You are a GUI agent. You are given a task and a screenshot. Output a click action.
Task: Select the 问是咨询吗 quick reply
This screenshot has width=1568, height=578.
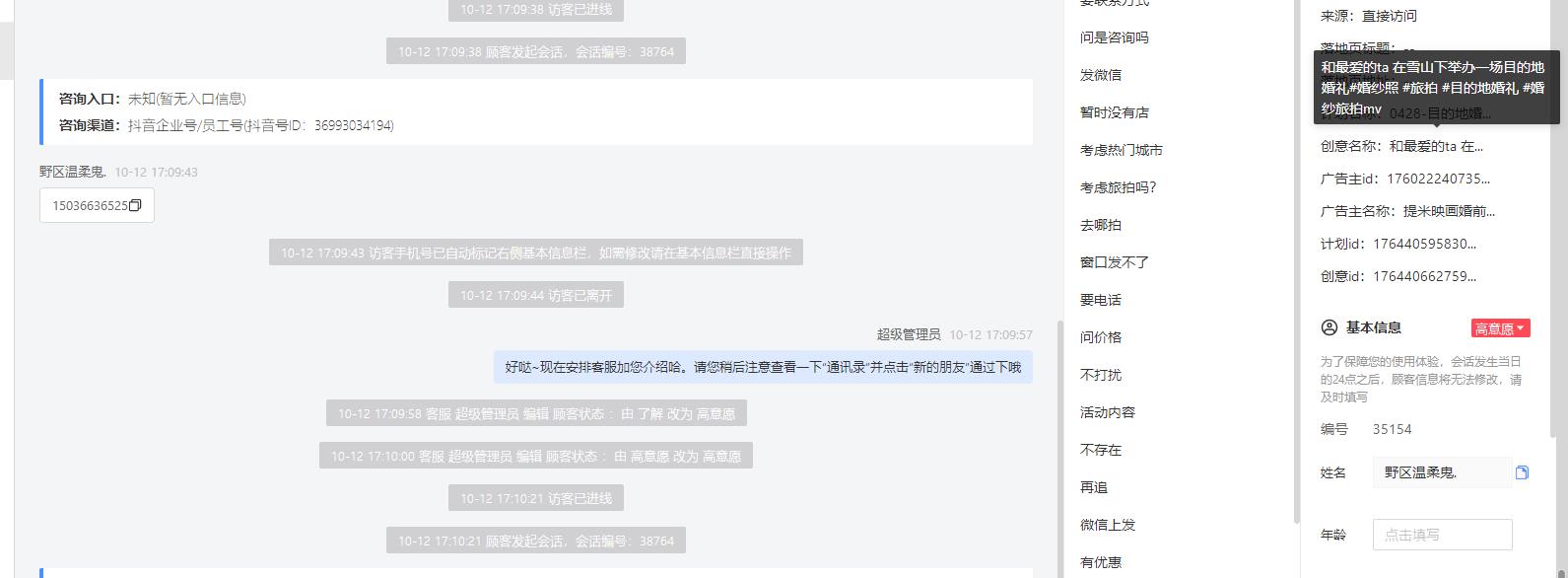point(1114,37)
